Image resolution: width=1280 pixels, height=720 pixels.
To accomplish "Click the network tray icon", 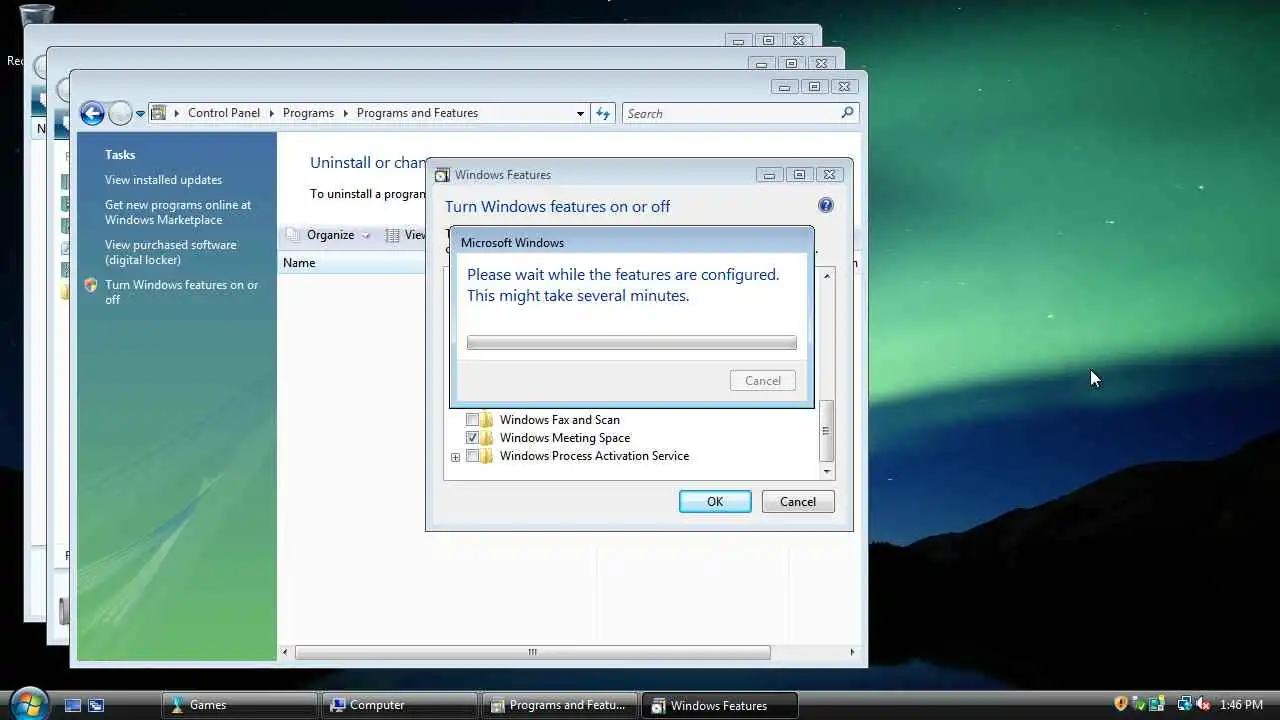I will (1184, 704).
